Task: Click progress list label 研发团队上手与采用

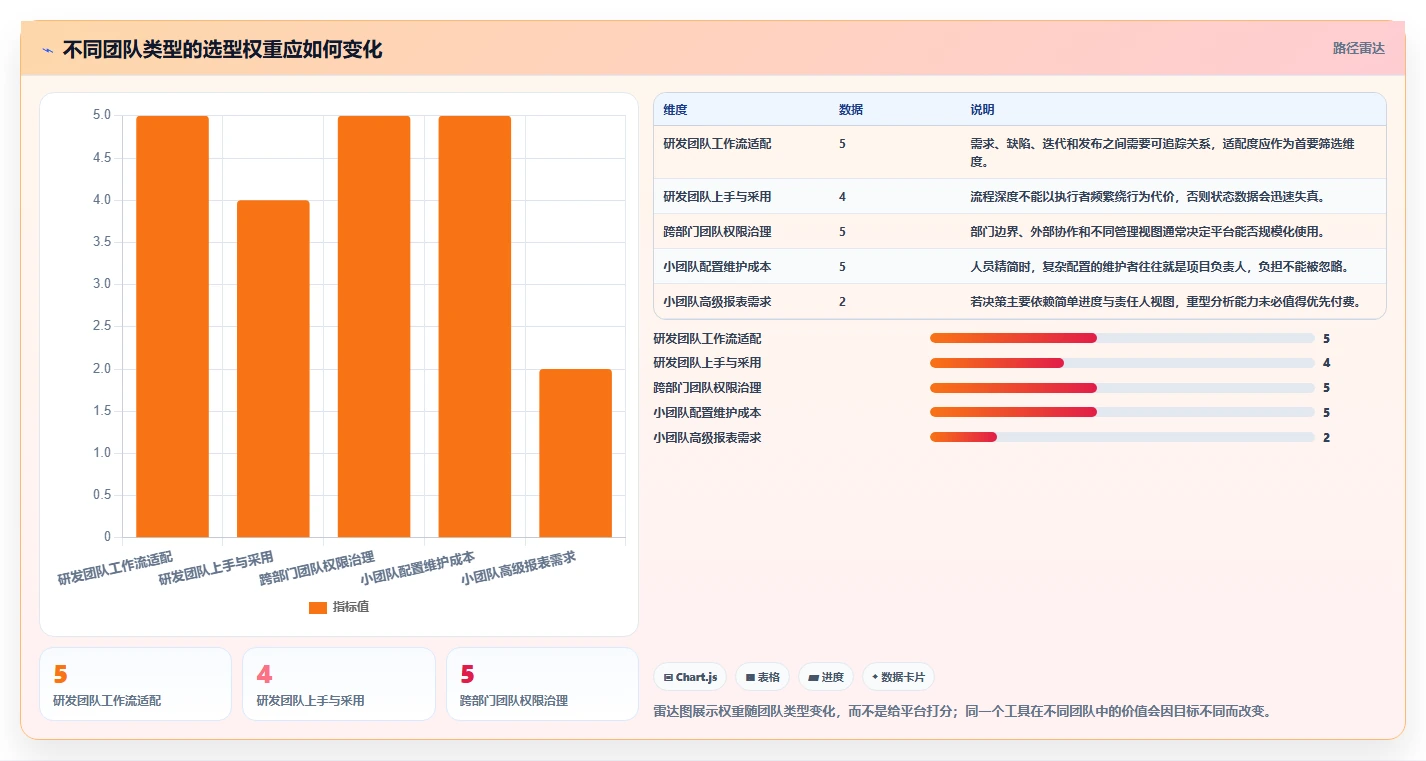Action: click(x=707, y=363)
